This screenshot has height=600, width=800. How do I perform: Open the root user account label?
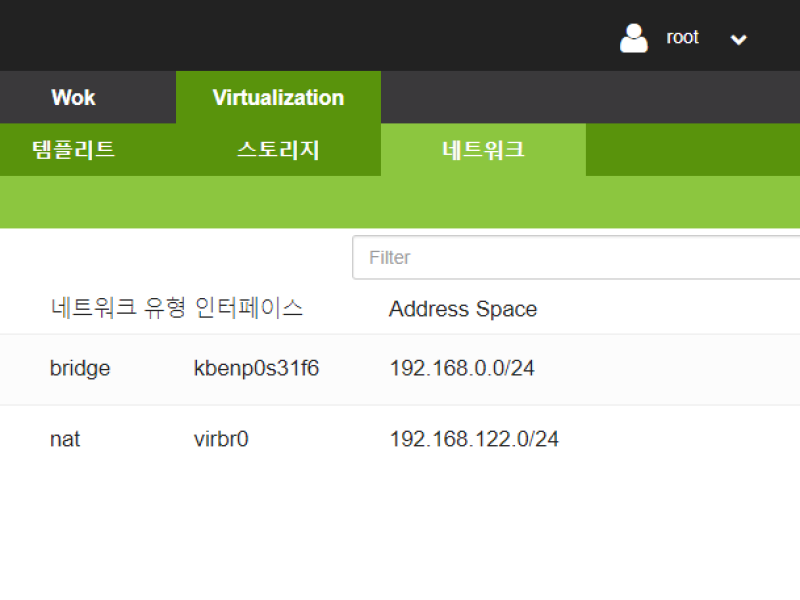coord(682,37)
